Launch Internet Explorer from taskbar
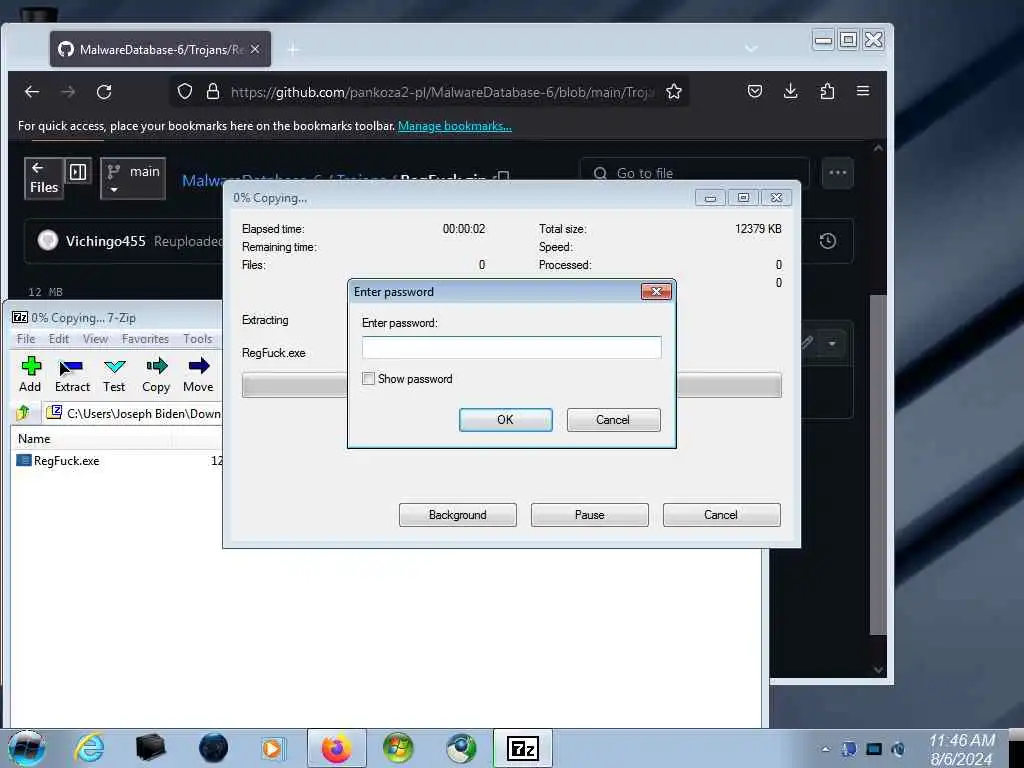 (x=89, y=748)
